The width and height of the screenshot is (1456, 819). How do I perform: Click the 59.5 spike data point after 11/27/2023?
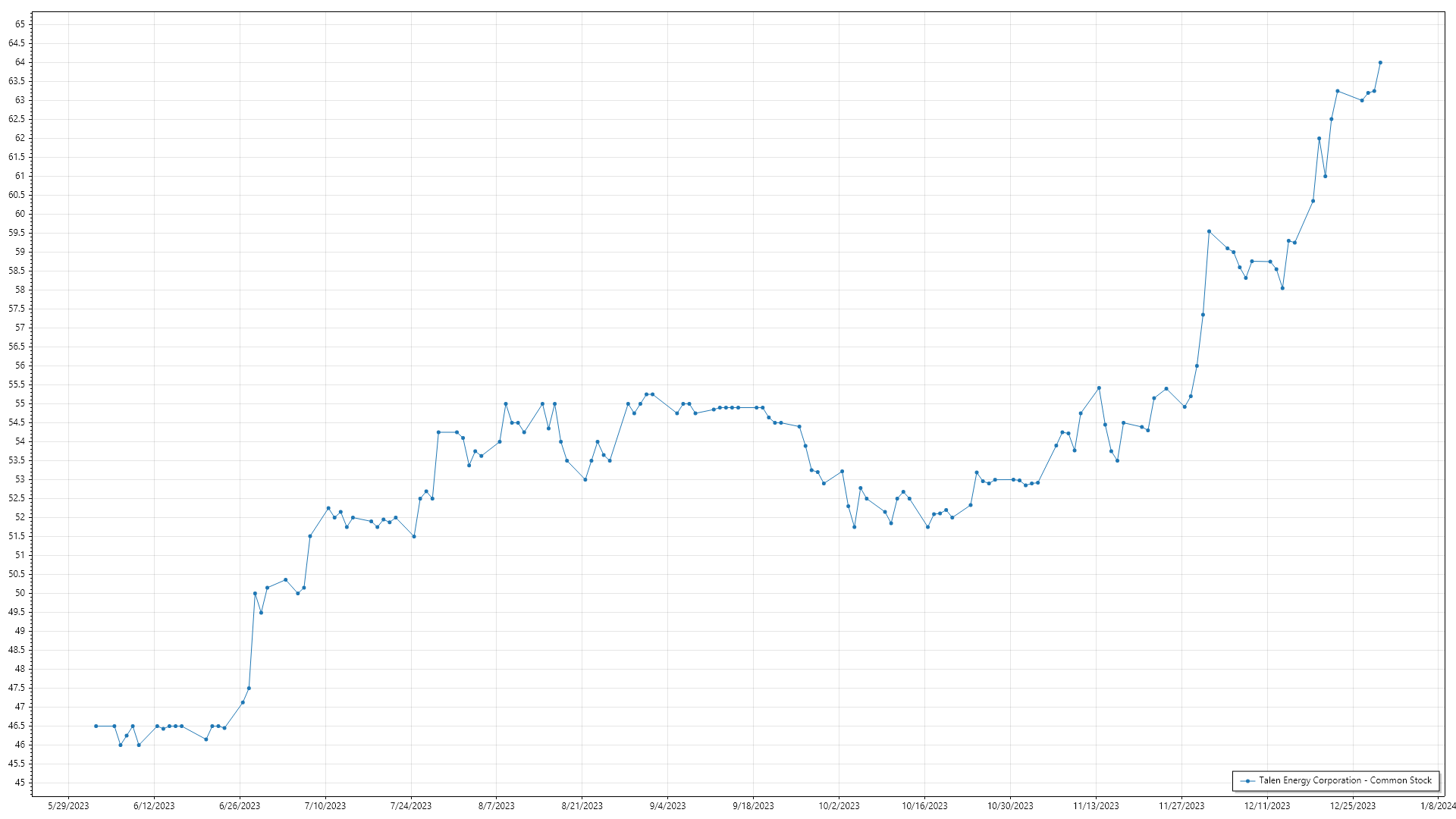pos(1209,231)
